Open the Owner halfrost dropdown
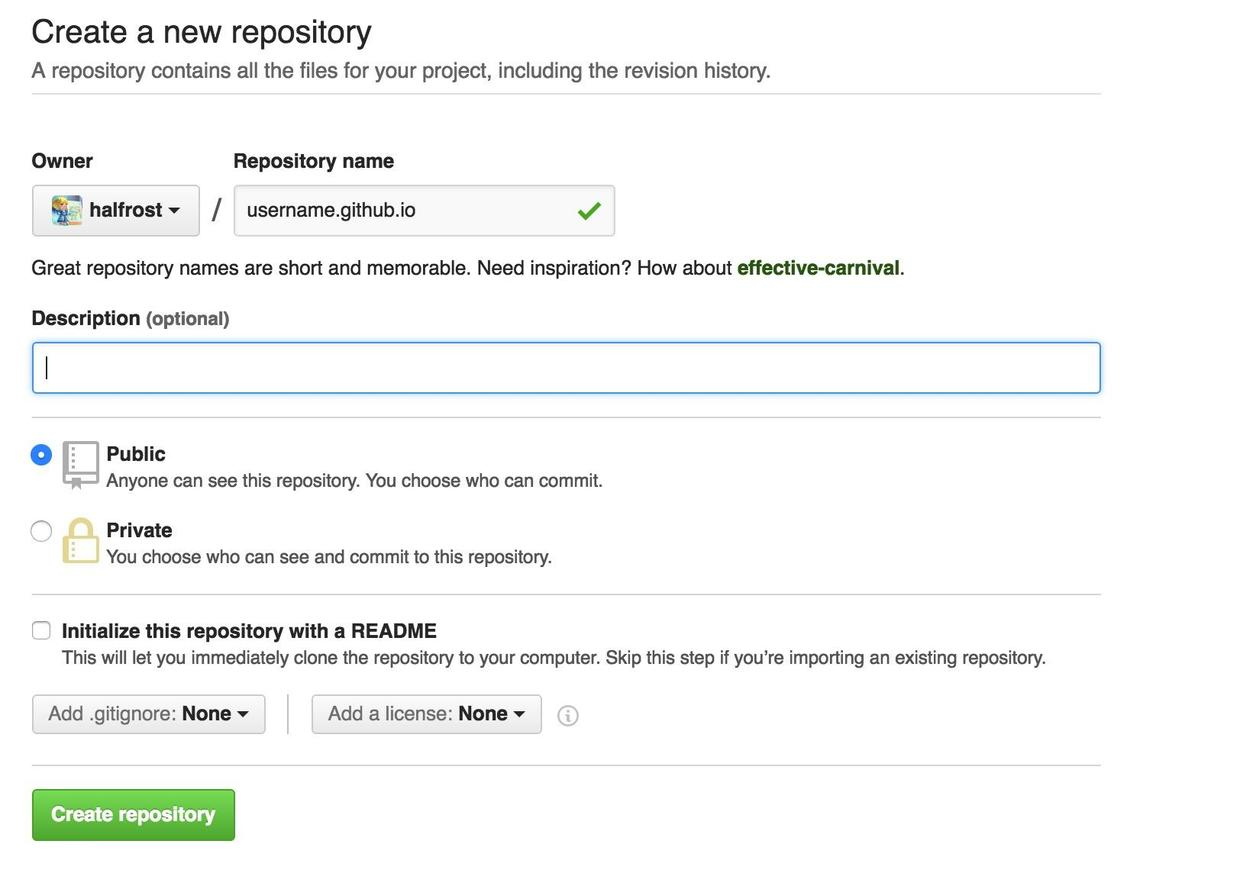Screen dimensions: 1240x873 pos(116,210)
